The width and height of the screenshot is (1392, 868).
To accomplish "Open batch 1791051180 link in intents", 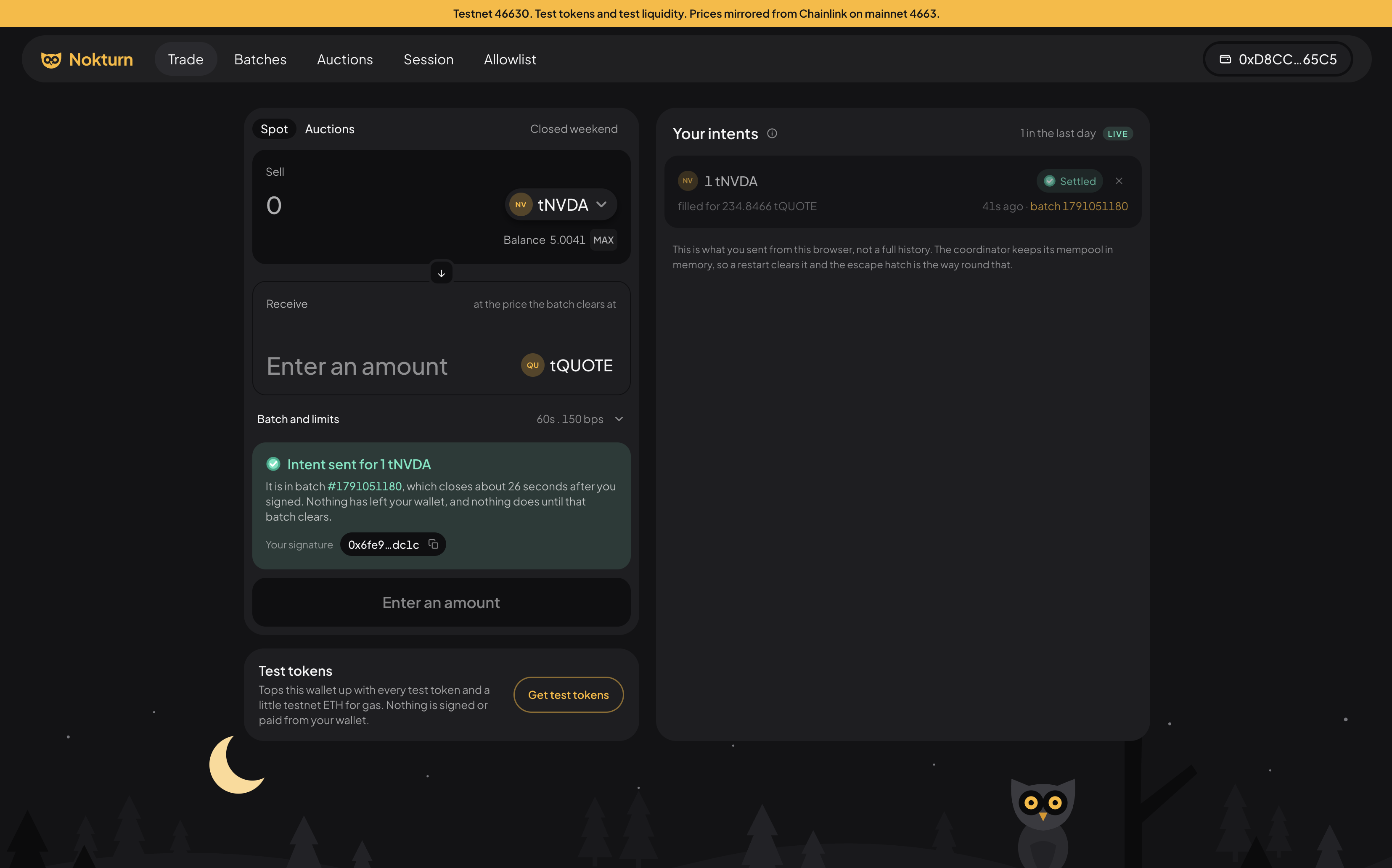I will pos(1079,206).
